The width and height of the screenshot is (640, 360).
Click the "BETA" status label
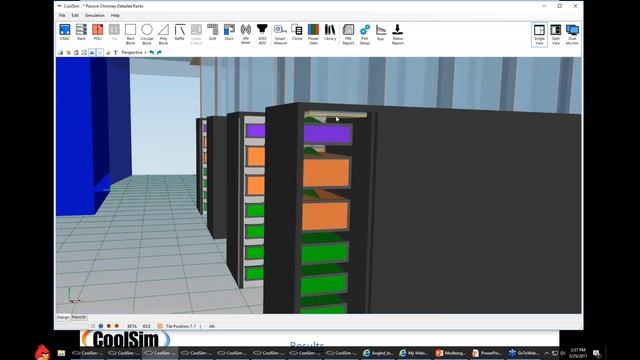[132, 326]
